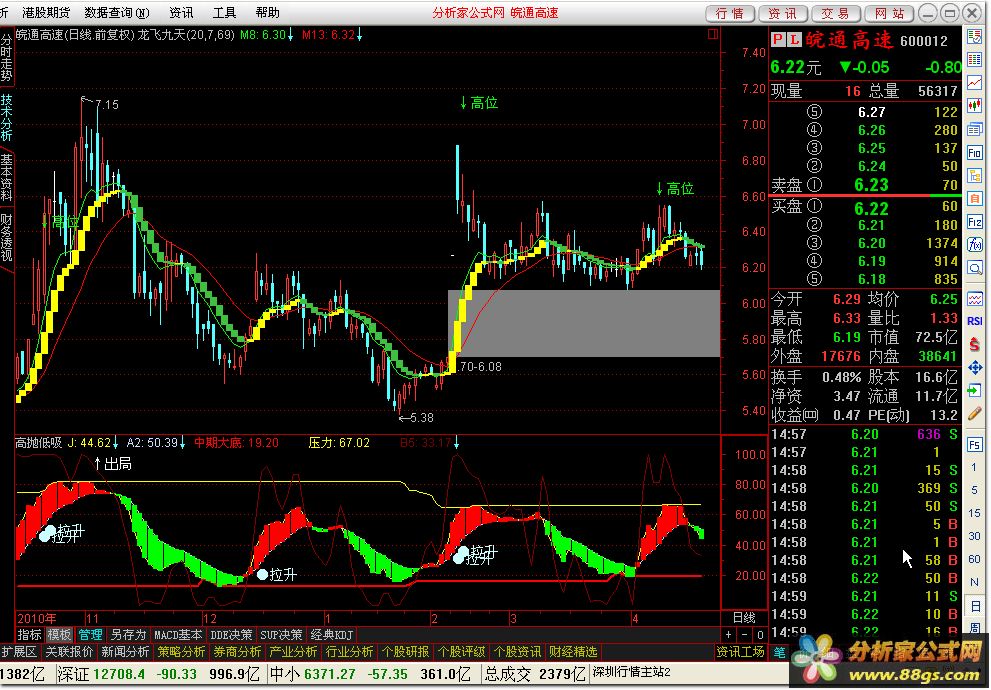This screenshot has height=690, width=991.
Task: Click the 资讯工场 button
Action: [741, 651]
